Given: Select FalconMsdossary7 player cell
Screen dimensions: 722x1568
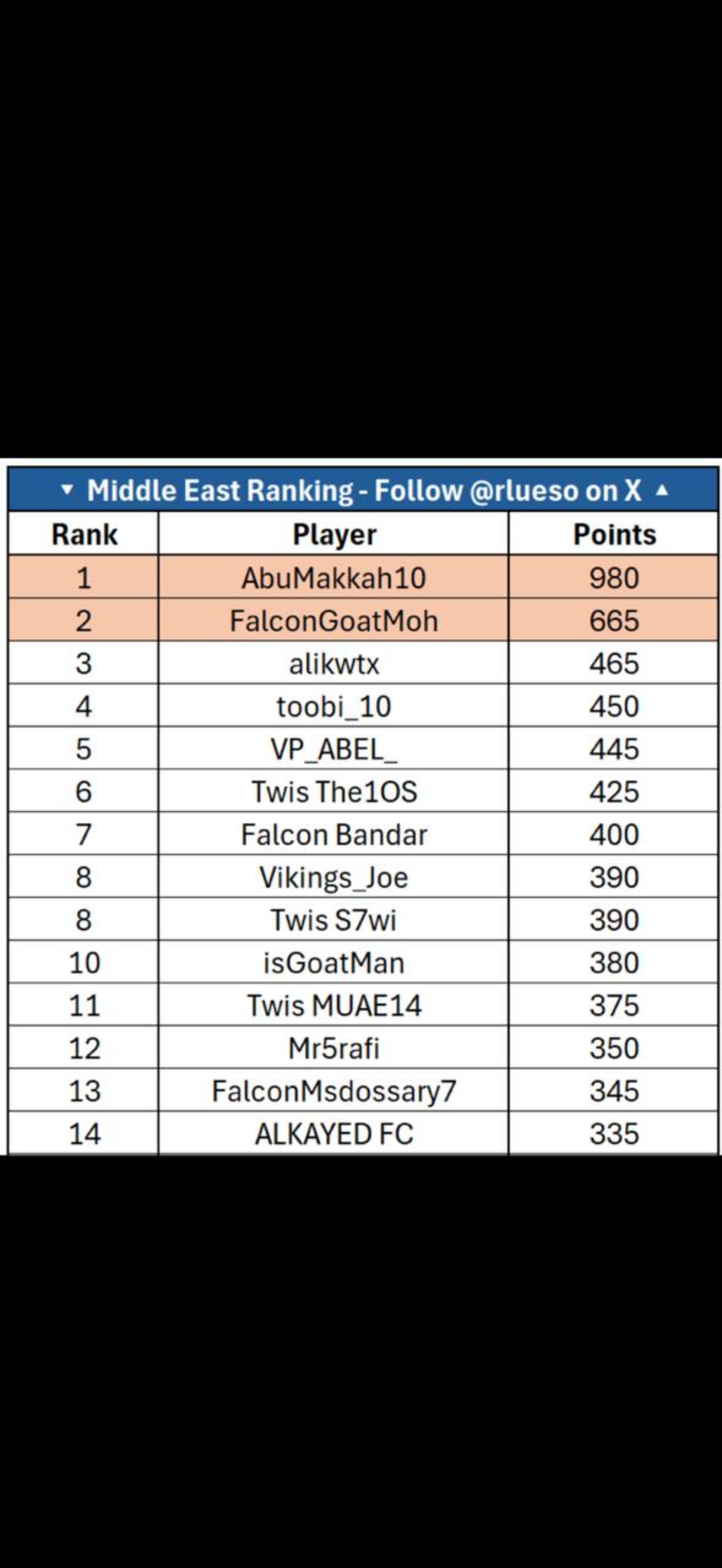Looking at the screenshot, I should click(x=334, y=1091).
